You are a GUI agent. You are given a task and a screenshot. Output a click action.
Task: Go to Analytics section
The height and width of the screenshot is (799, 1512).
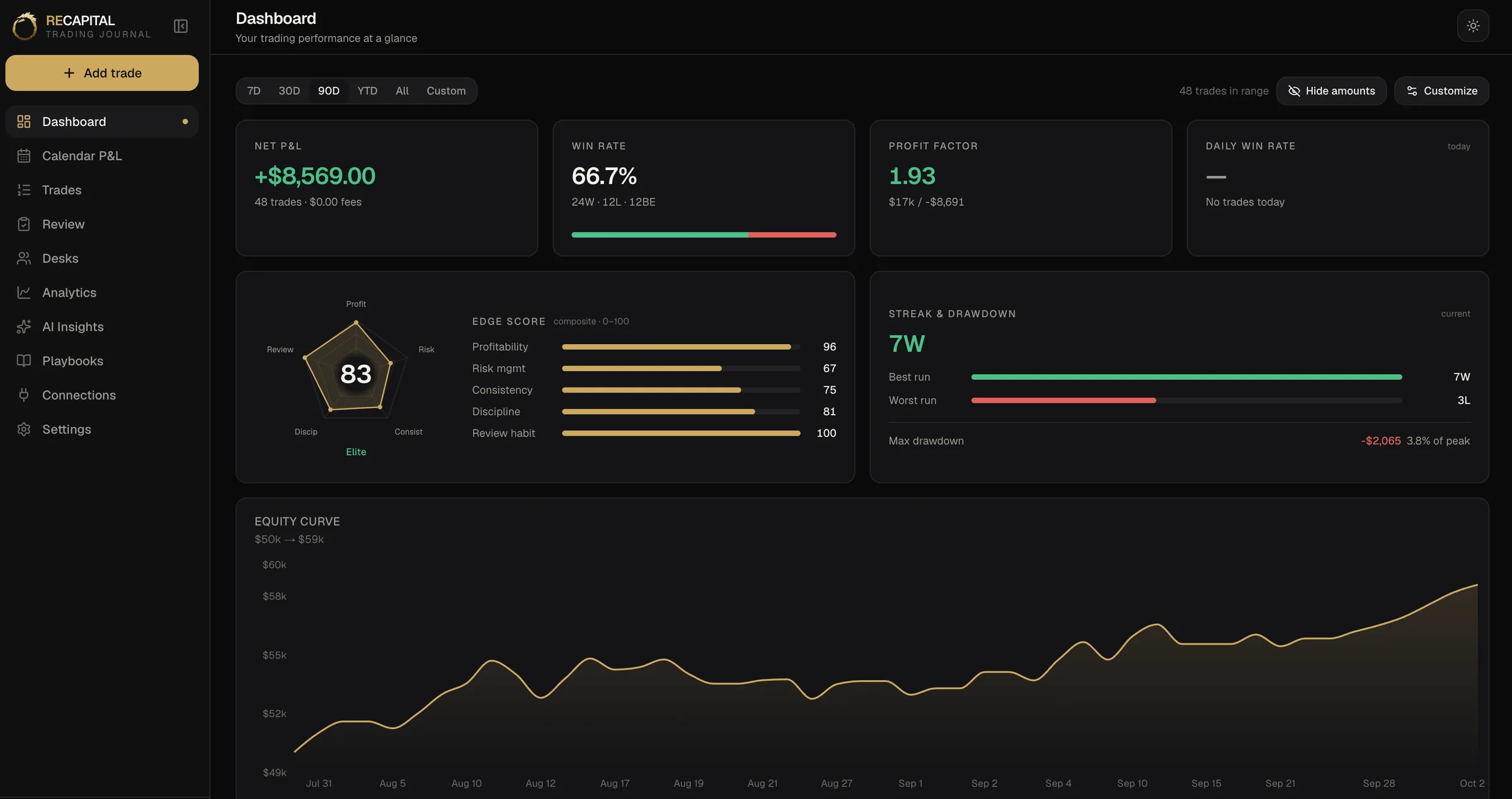102,292
